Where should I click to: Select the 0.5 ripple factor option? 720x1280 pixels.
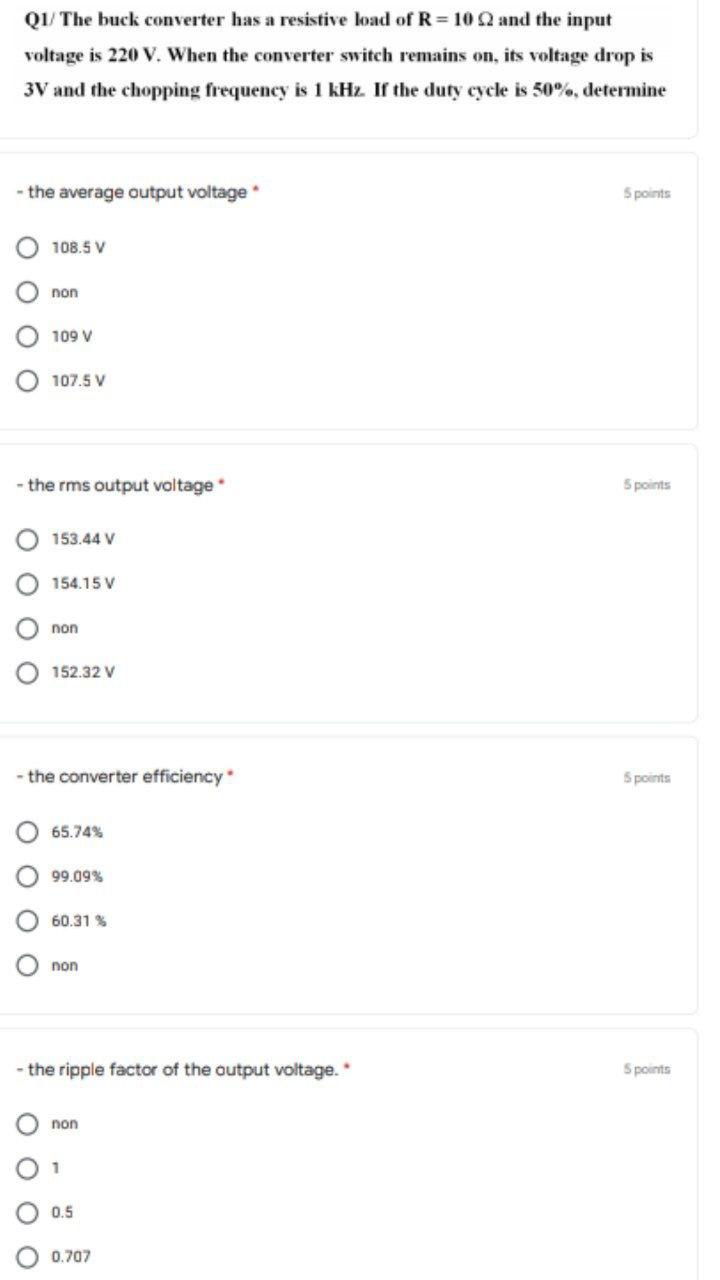click(x=30, y=1212)
